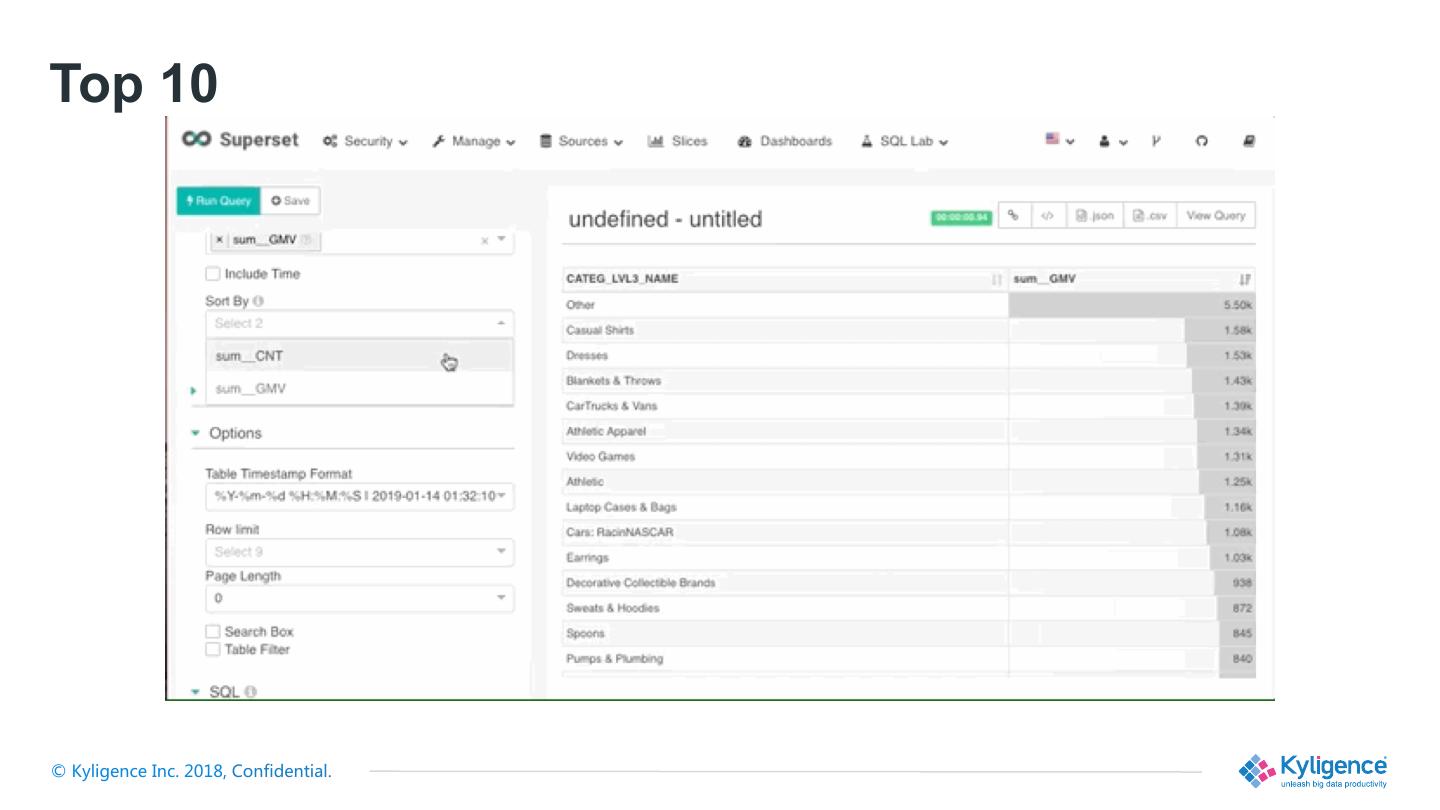Image resolution: width=1440 pixels, height=810 pixels.
Task: Remove the sum__GMV metric tag
Action: 220,240
